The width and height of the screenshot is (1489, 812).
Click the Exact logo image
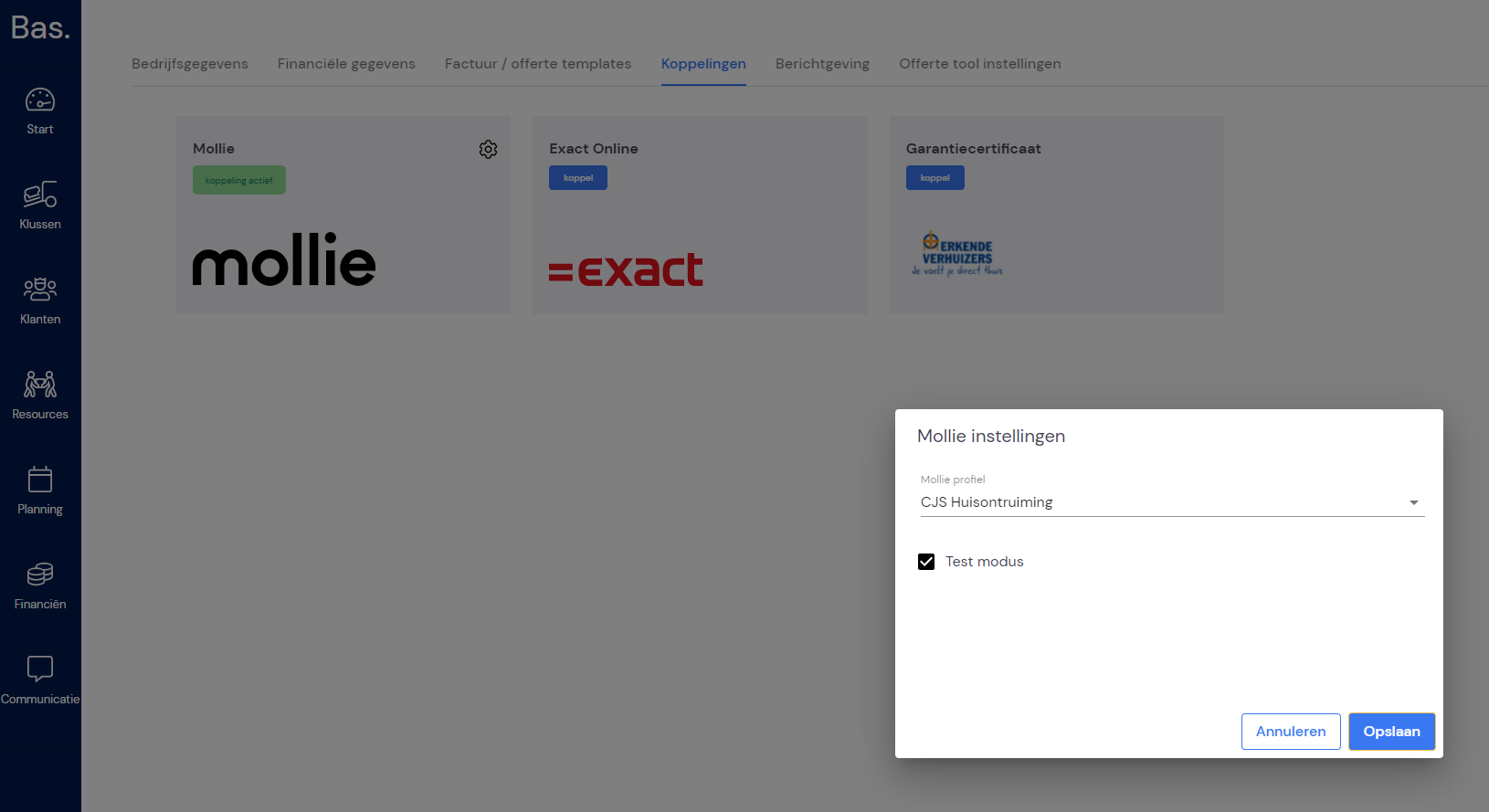pyautogui.click(x=626, y=269)
